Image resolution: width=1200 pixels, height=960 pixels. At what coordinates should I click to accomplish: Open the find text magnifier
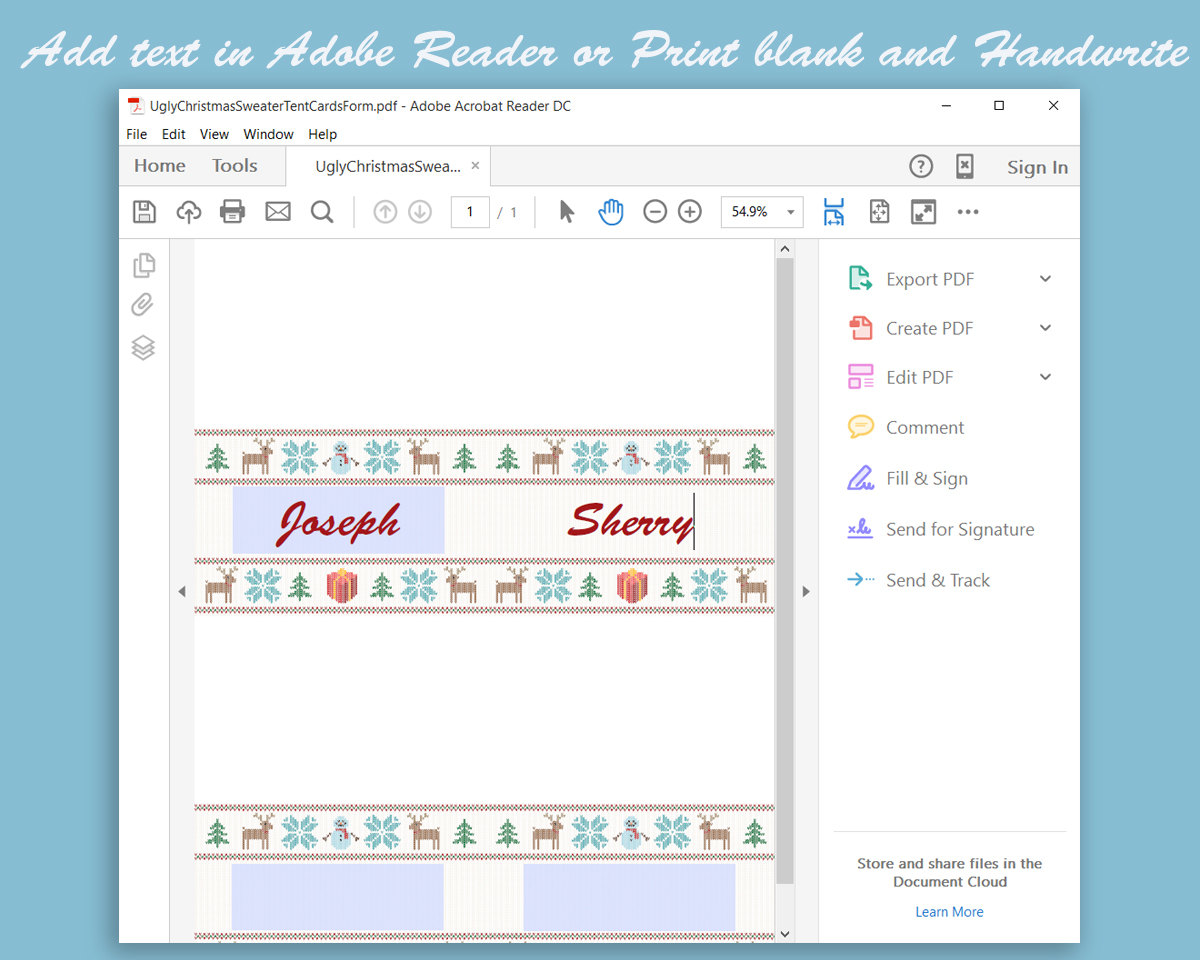tap(322, 211)
